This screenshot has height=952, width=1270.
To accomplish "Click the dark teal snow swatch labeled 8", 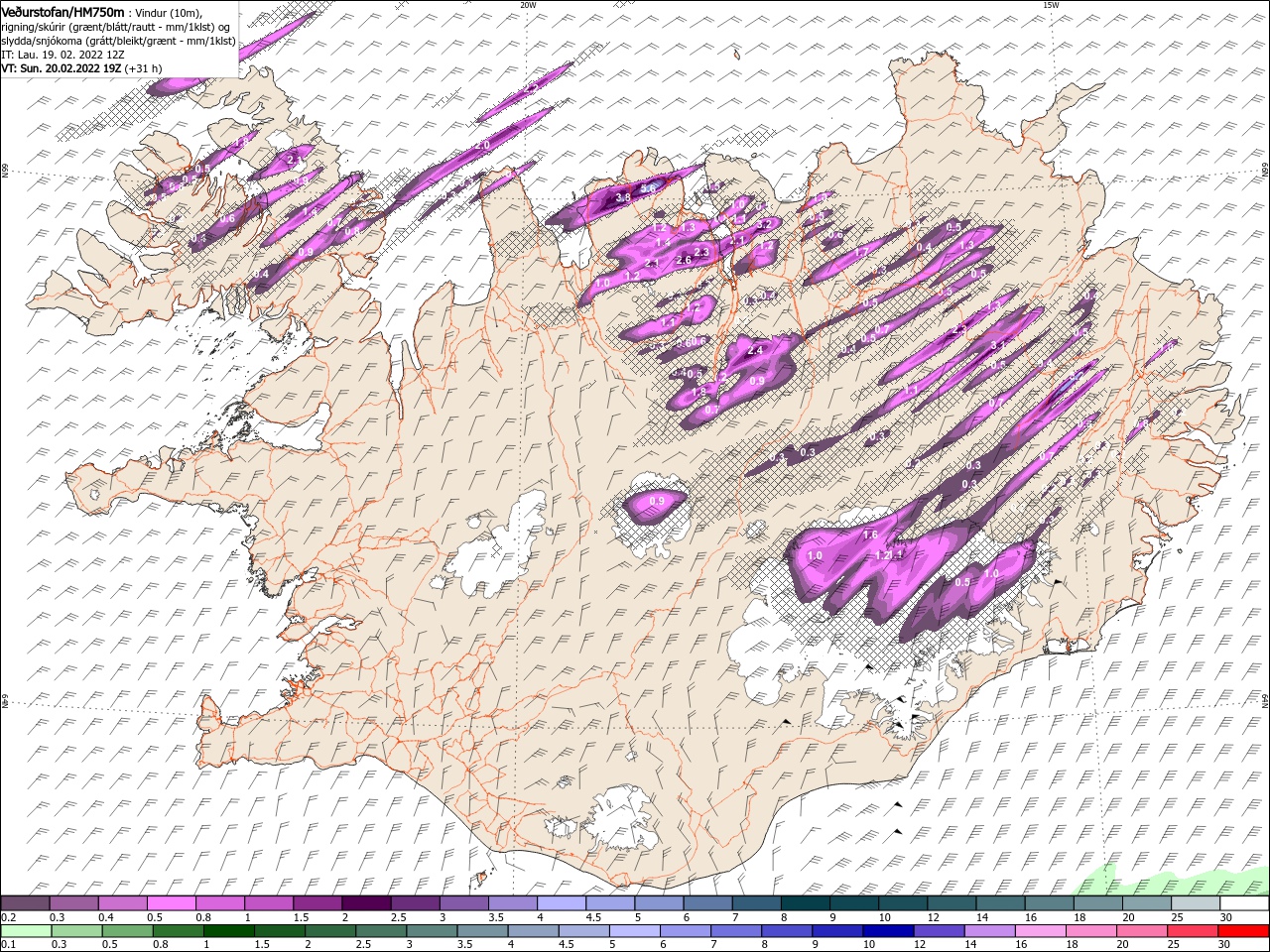I will (806, 903).
